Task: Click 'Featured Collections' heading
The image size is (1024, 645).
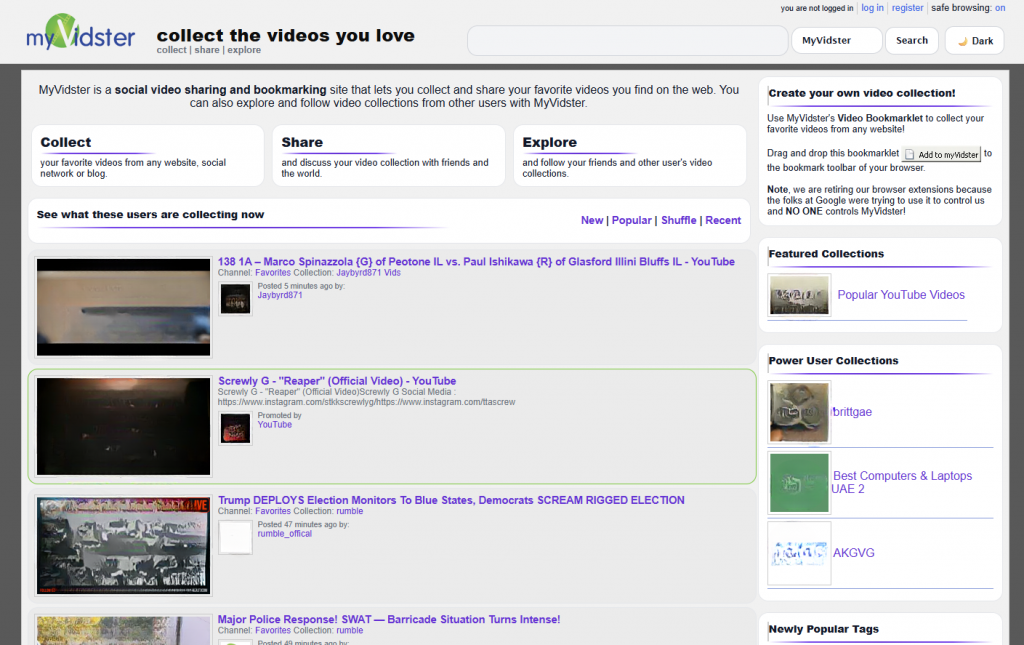Action: coord(826,254)
